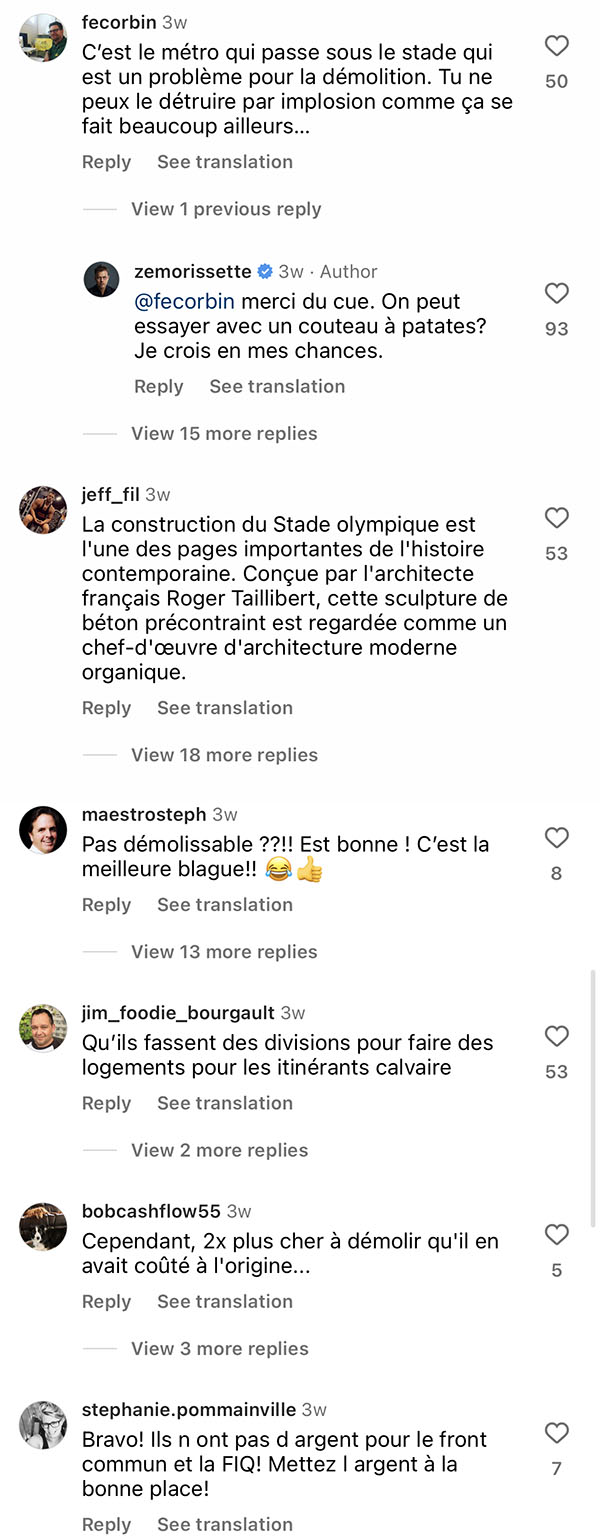Like maestrosteph's comment
The height and width of the screenshot is (1537, 600).
556,838
